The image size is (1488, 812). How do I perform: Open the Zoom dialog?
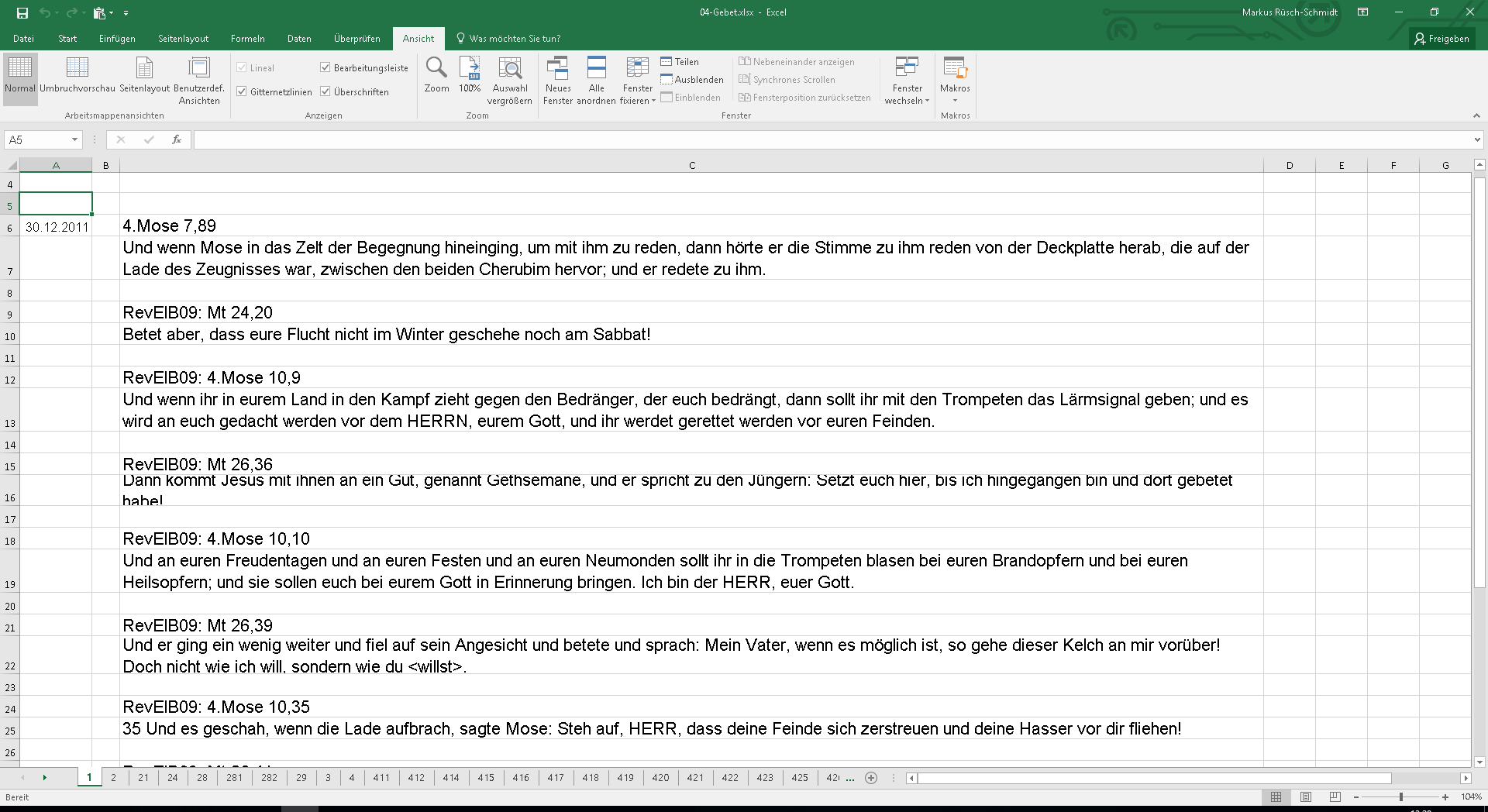pos(436,75)
